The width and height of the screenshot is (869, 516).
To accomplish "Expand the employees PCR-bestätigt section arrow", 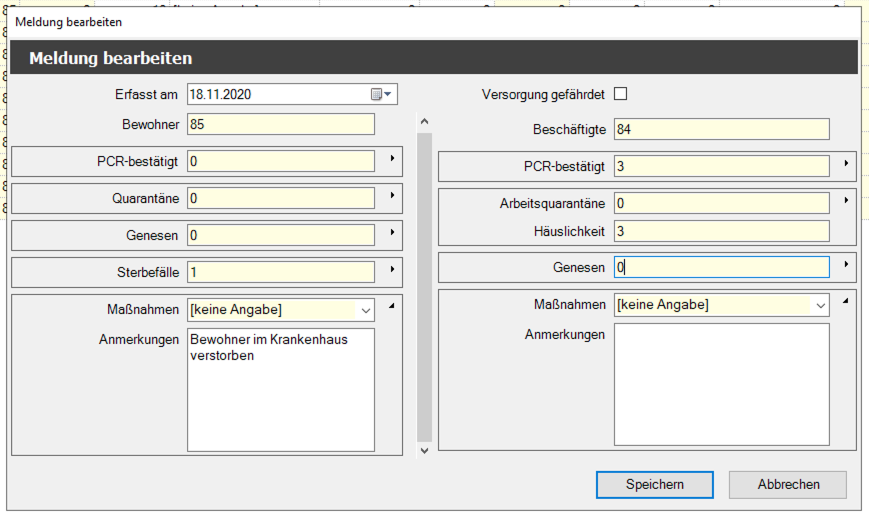I will tap(846, 163).
